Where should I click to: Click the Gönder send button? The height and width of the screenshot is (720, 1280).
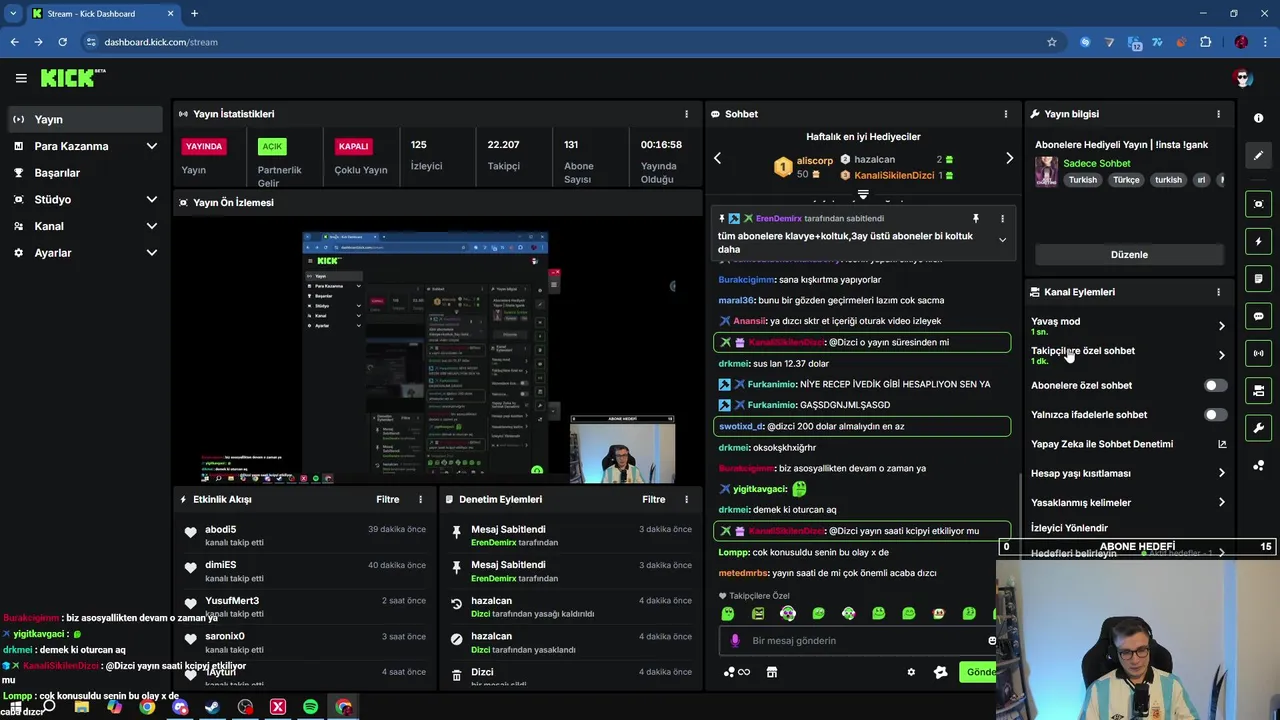click(981, 672)
